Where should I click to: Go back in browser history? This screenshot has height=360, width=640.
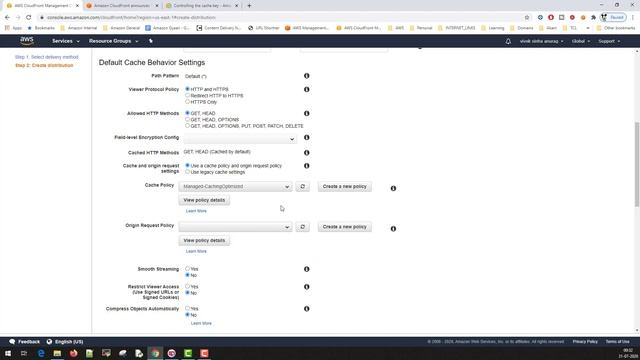pos(7,18)
